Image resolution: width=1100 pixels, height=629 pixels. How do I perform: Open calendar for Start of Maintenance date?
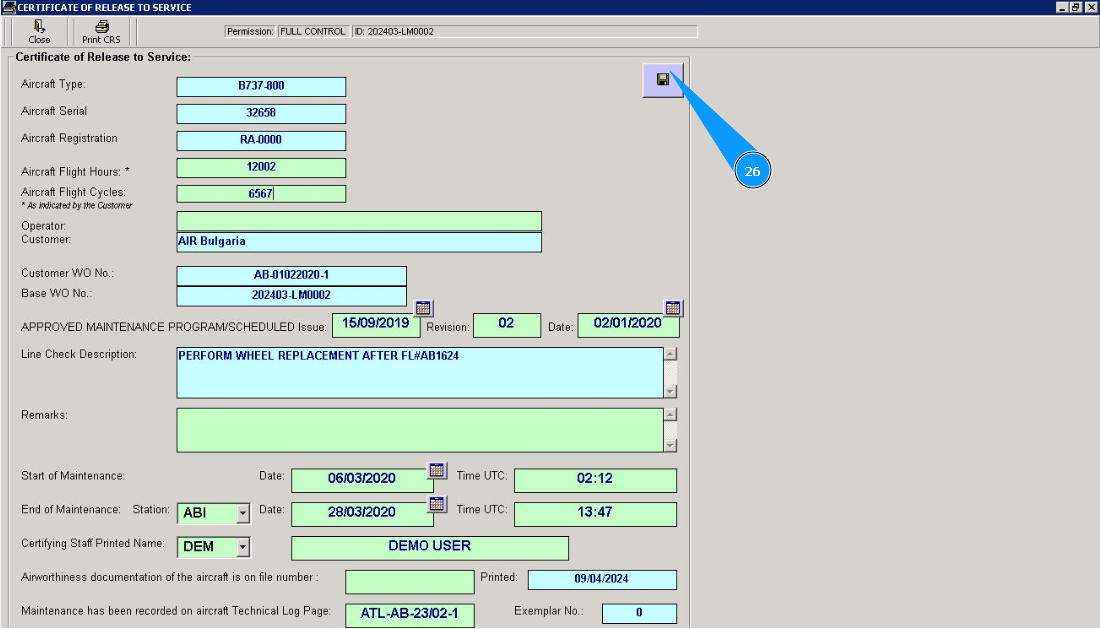pos(437,470)
